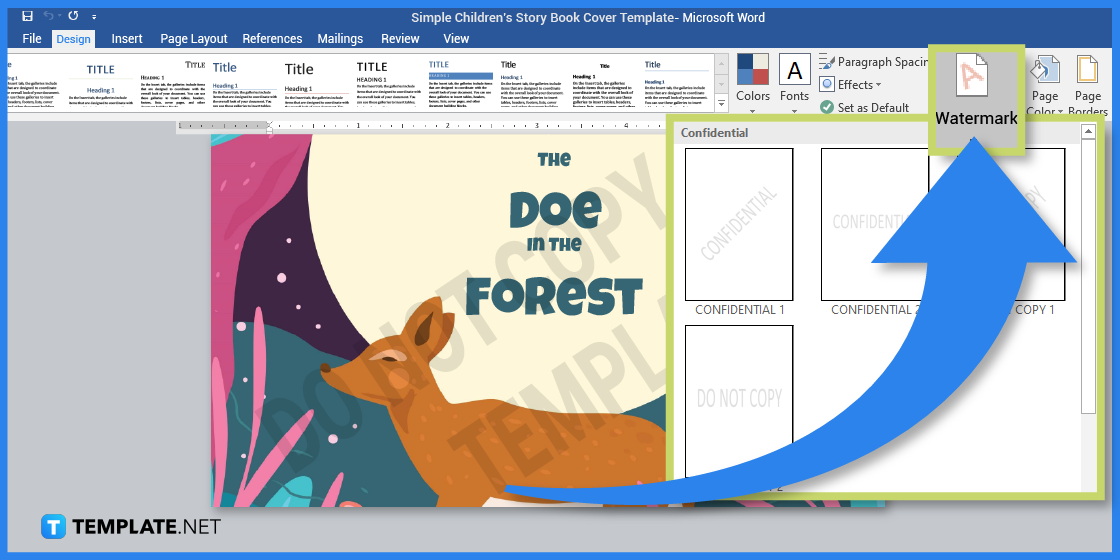Viewport: 1120px width, 560px height.
Task: Choose the style set with blue-highlighted Heading 1
Action: tap(460, 82)
